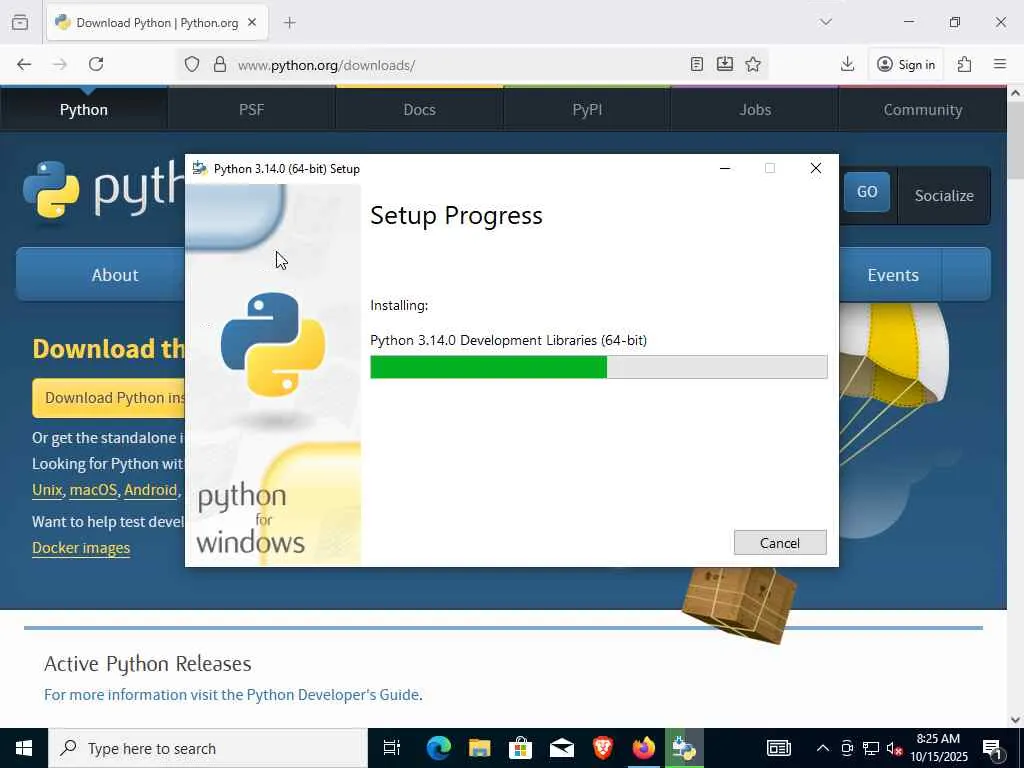Click the scrollbar down arrow

coord(1016,720)
